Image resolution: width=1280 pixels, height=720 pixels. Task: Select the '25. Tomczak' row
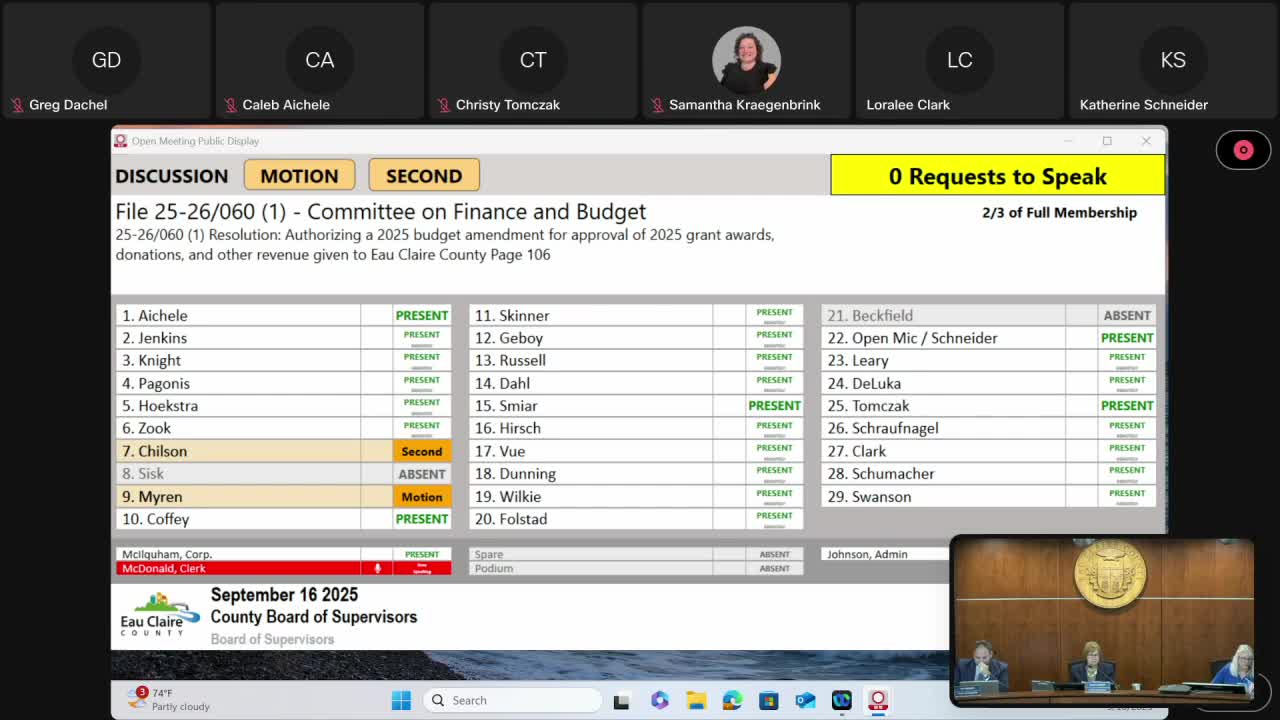click(x=989, y=406)
